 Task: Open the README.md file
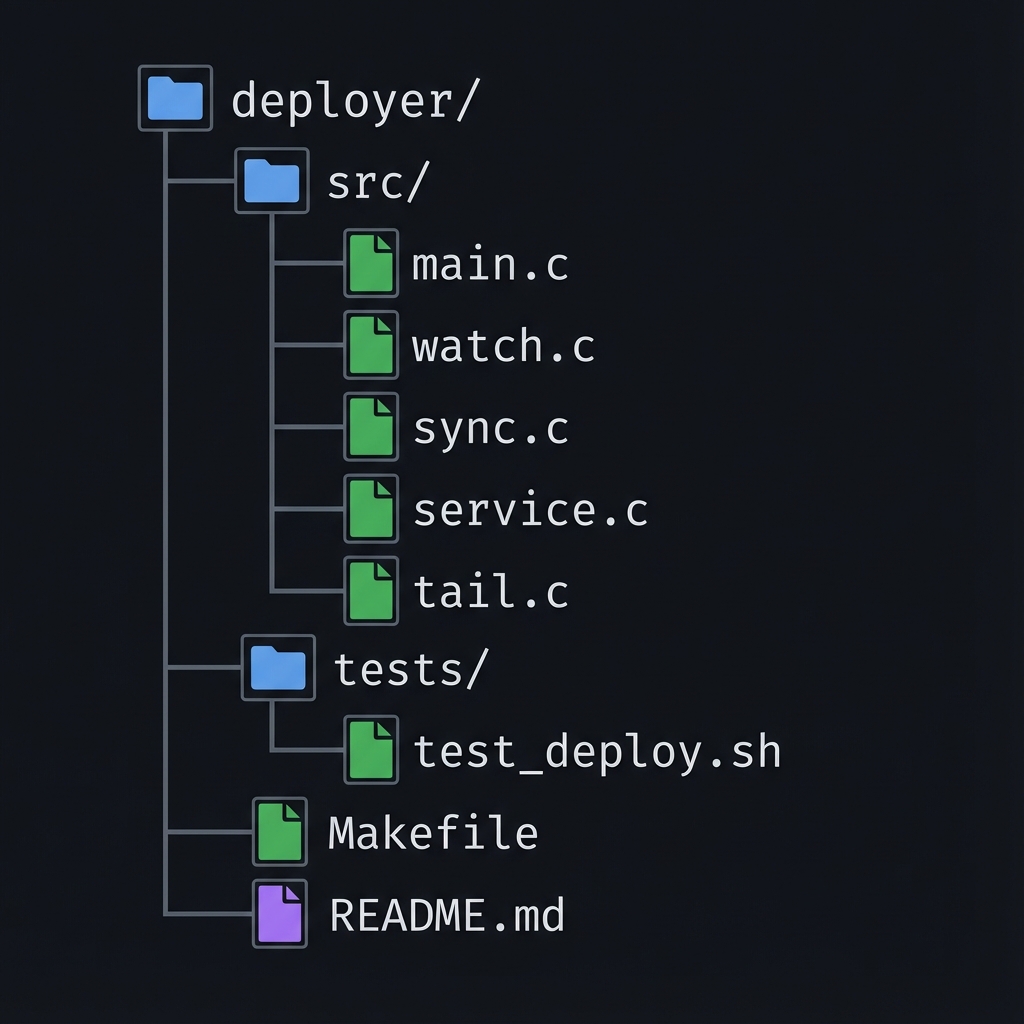point(444,913)
